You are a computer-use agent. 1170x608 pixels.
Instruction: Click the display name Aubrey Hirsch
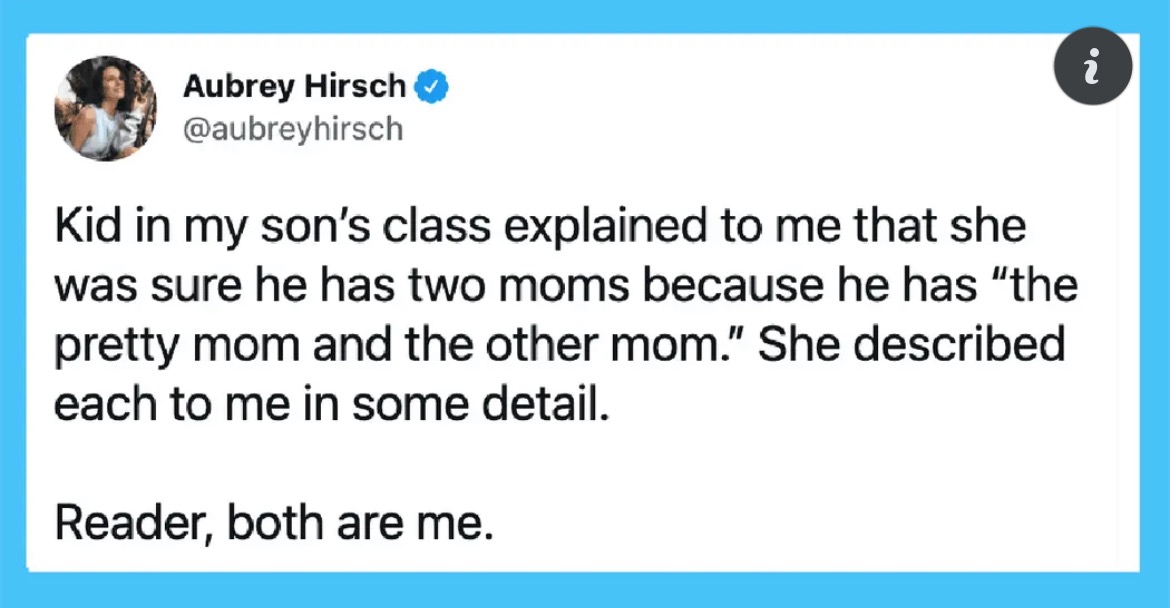tap(294, 87)
